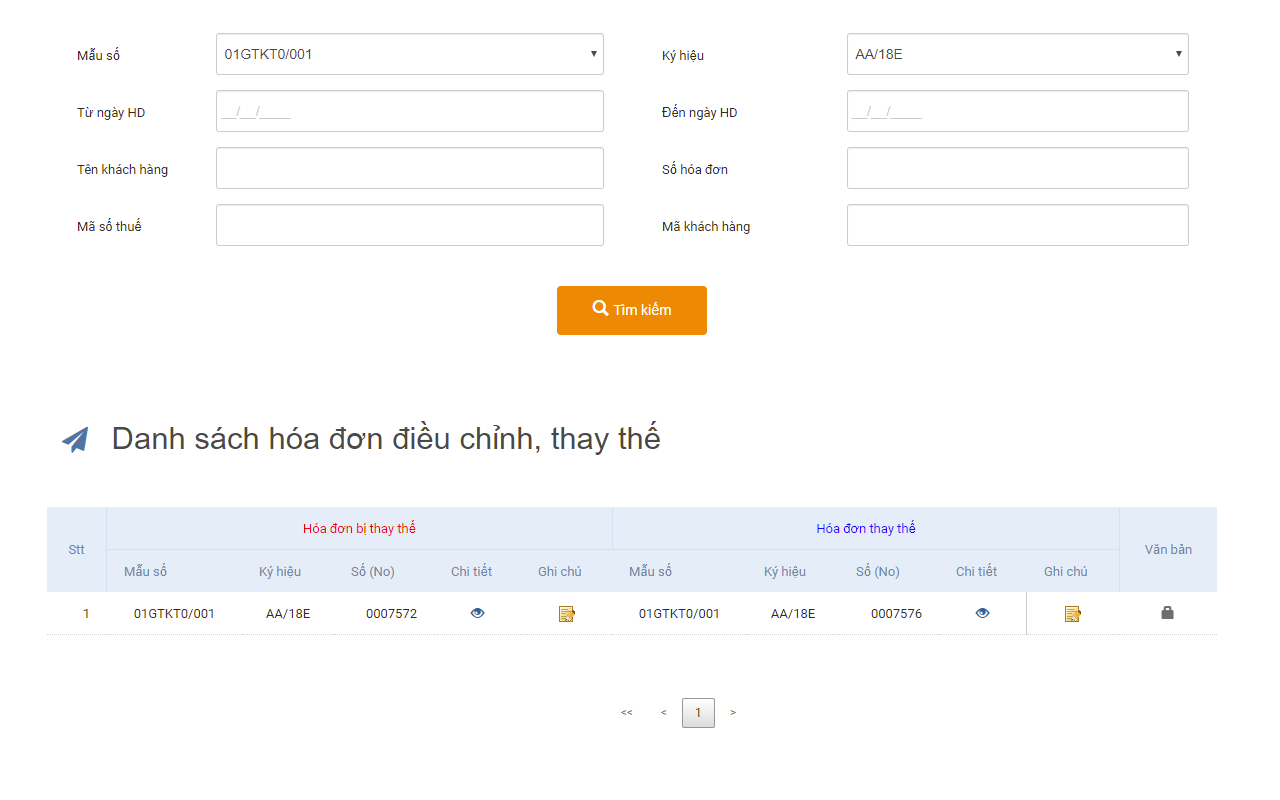Viewport: 1280px width, 800px height.
Task: Click the paper plane icon beside list title
Action: click(75, 437)
